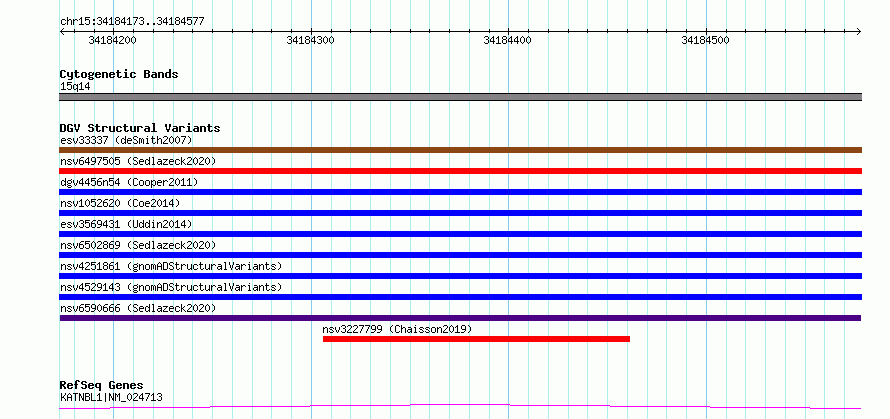Open variant label nsv1052620 (Coe2014)
The height and width of the screenshot is (419, 890).
[x=120, y=203]
